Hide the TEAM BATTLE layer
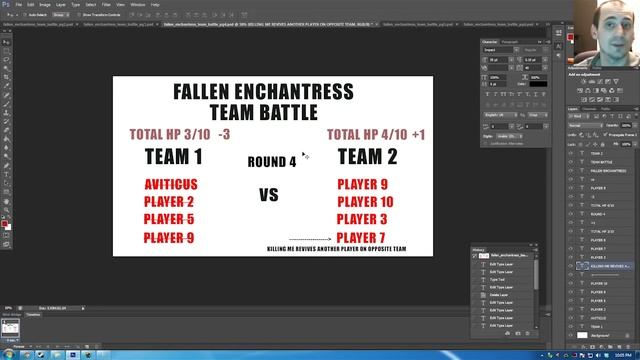Viewport: 640px width, 360px height. click(x=571, y=162)
